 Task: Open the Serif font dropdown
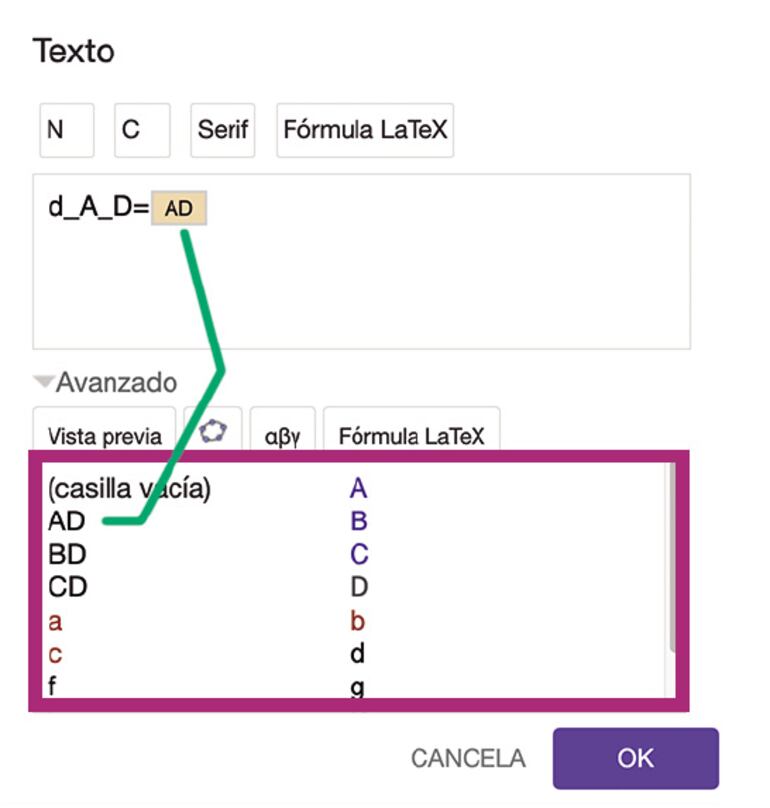pyautogui.click(x=222, y=129)
